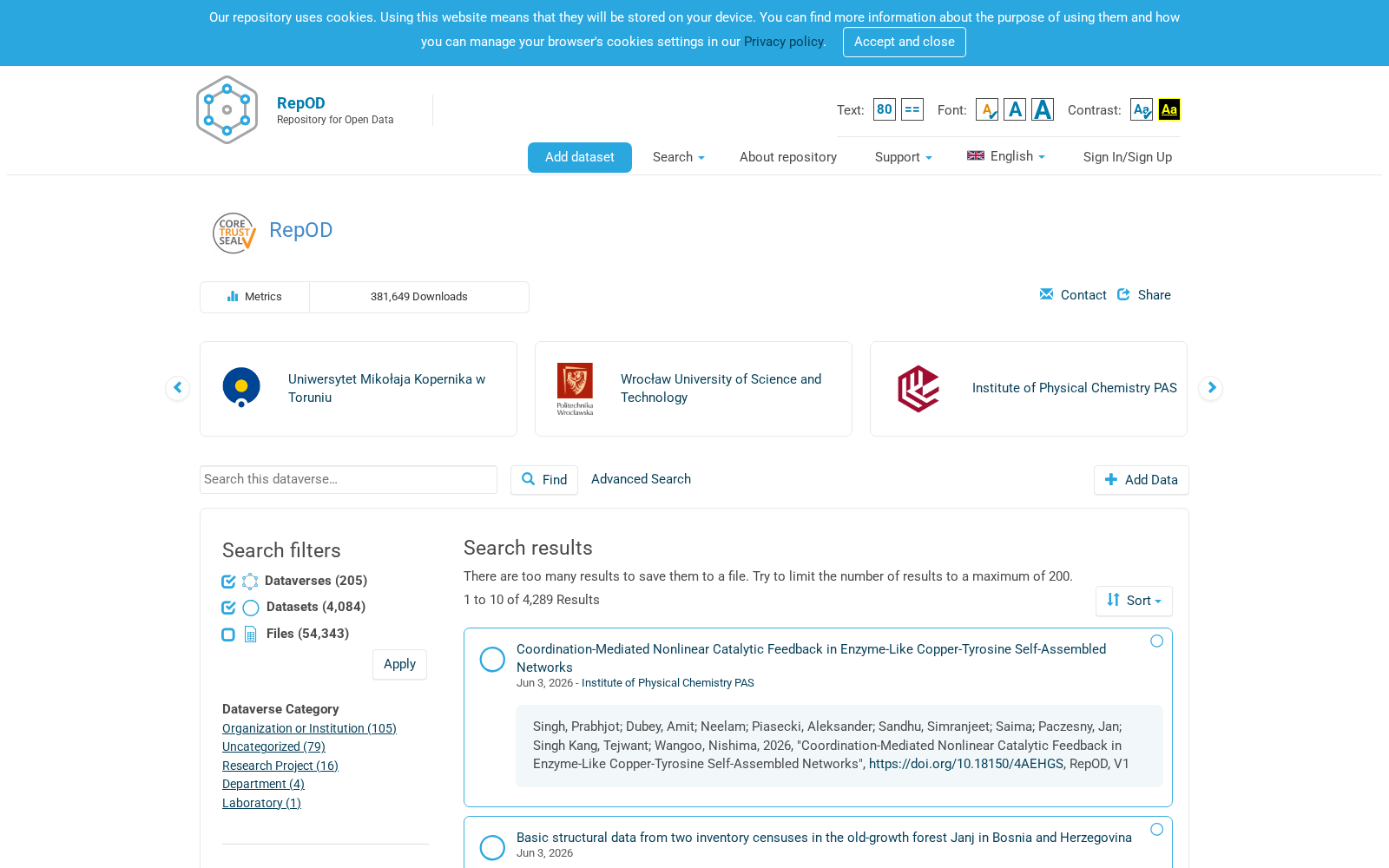
Task: Click the Dataverses type icon in filters
Action: pos(250,582)
